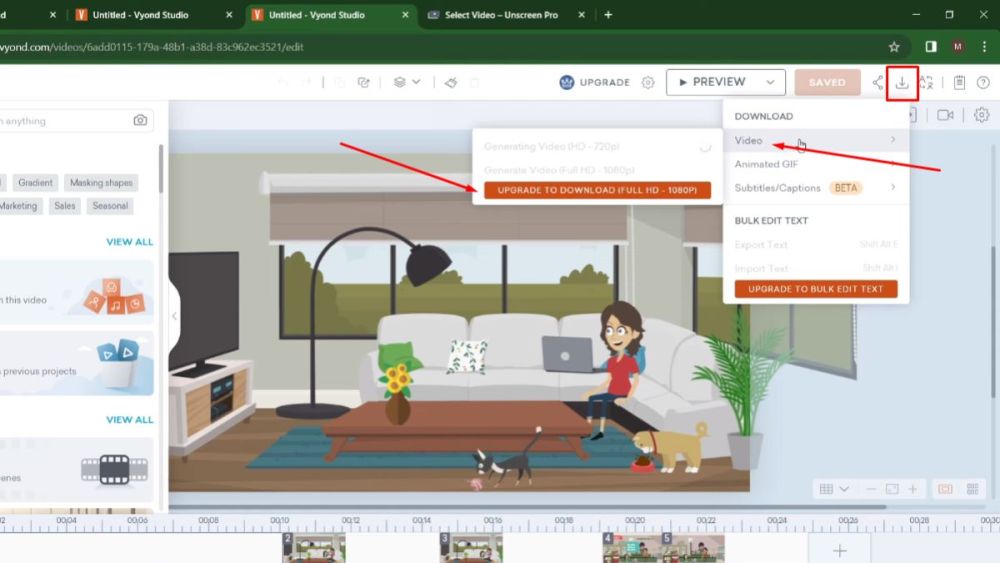Toggle the grid overlay icon
Viewport: 1000px width, 563px height.
[x=827, y=489]
